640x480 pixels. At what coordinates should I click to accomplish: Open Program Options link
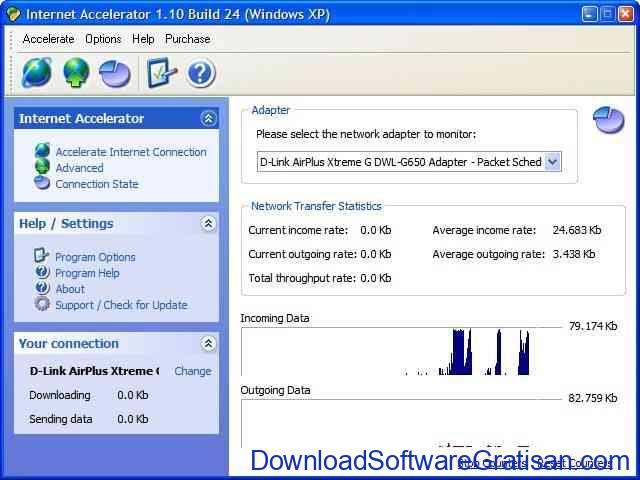pos(95,257)
